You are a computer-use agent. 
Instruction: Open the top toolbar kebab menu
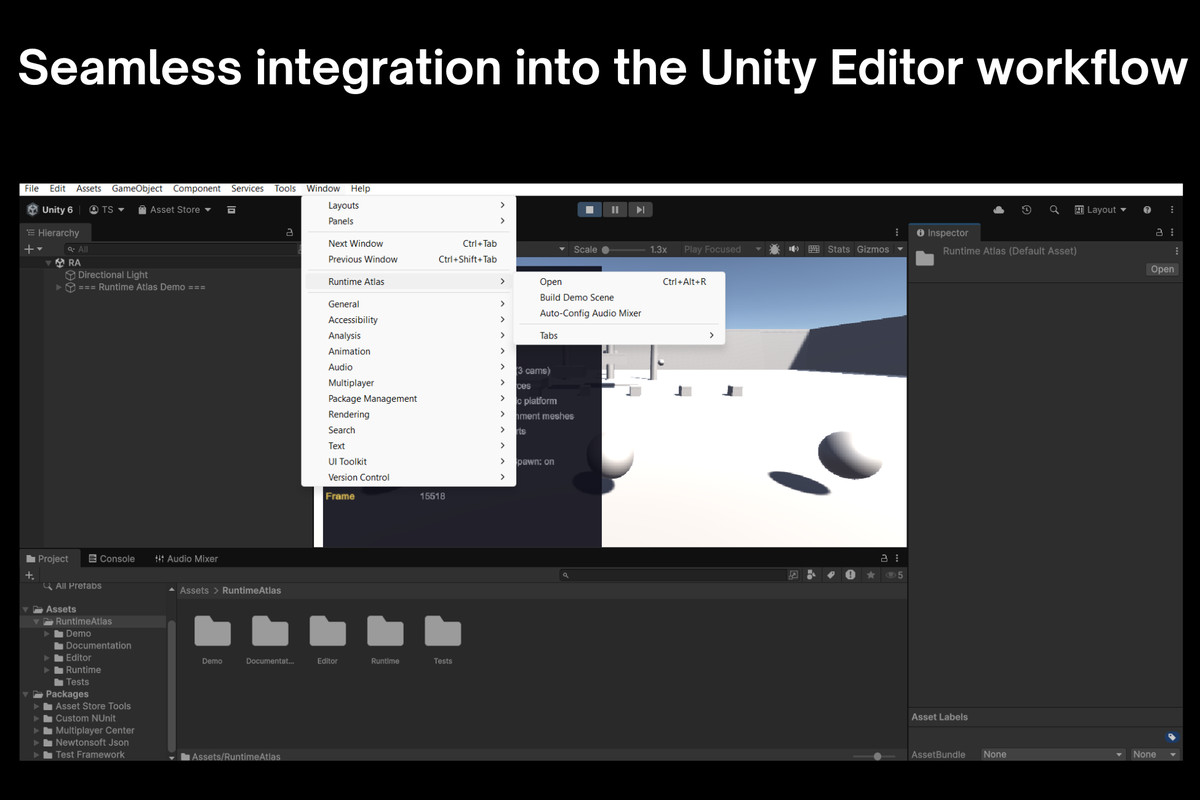click(x=1170, y=210)
